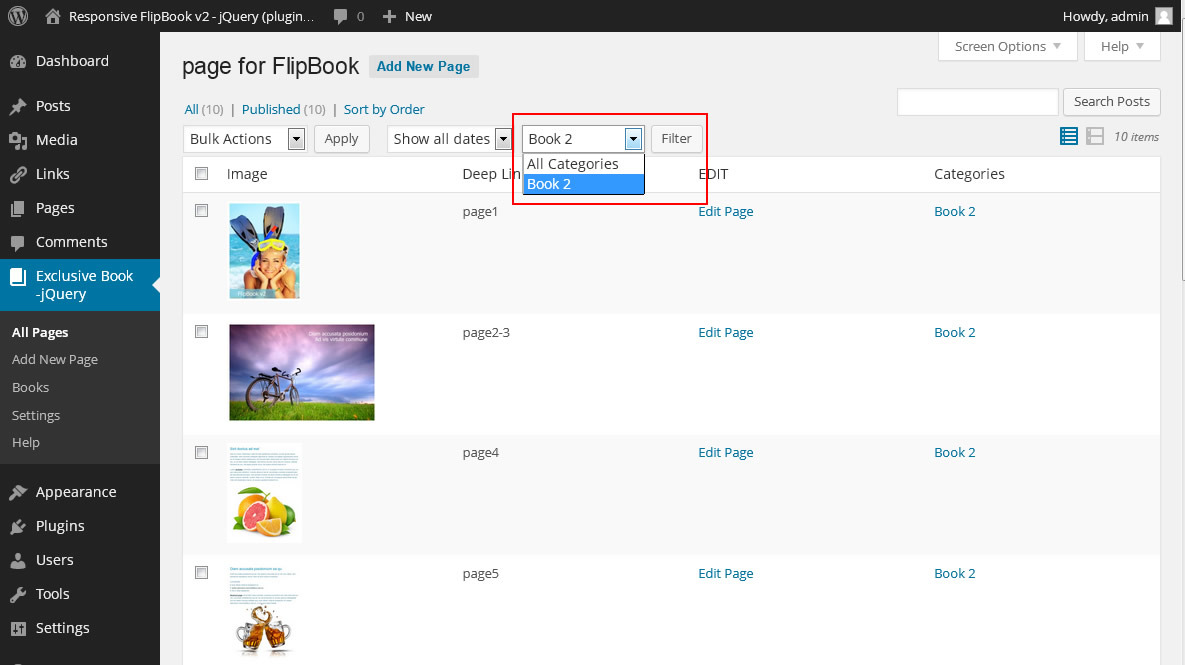Click the Image column header
The height and width of the screenshot is (665, 1185).
[247, 174]
